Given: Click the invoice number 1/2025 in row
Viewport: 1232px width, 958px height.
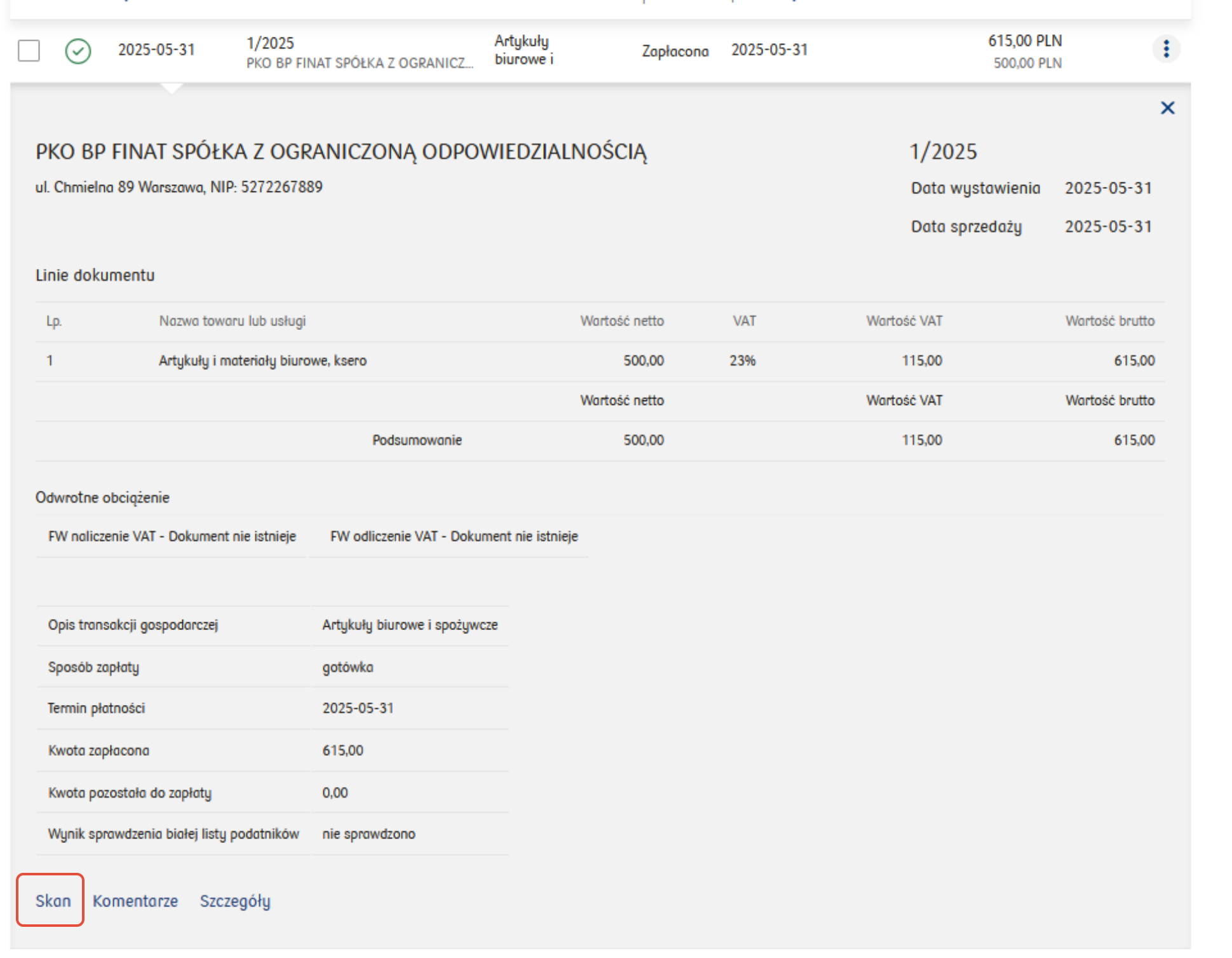Looking at the screenshot, I should [x=270, y=43].
